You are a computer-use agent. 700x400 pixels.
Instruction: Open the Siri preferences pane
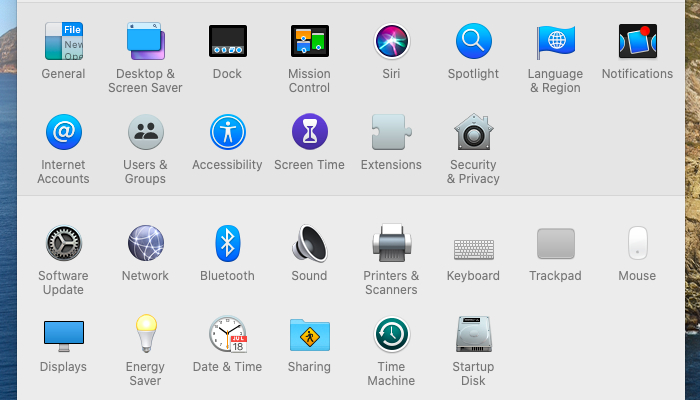coord(392,41)
